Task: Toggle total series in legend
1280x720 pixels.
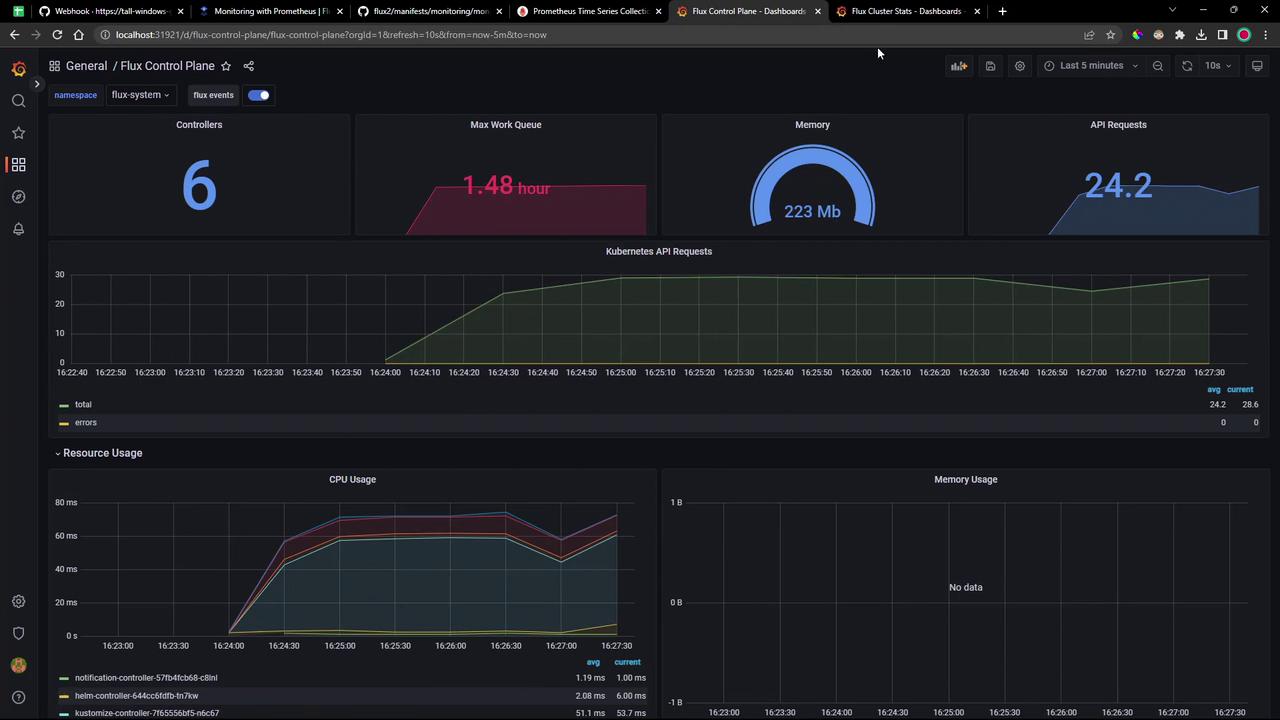Action: (83, 405)
